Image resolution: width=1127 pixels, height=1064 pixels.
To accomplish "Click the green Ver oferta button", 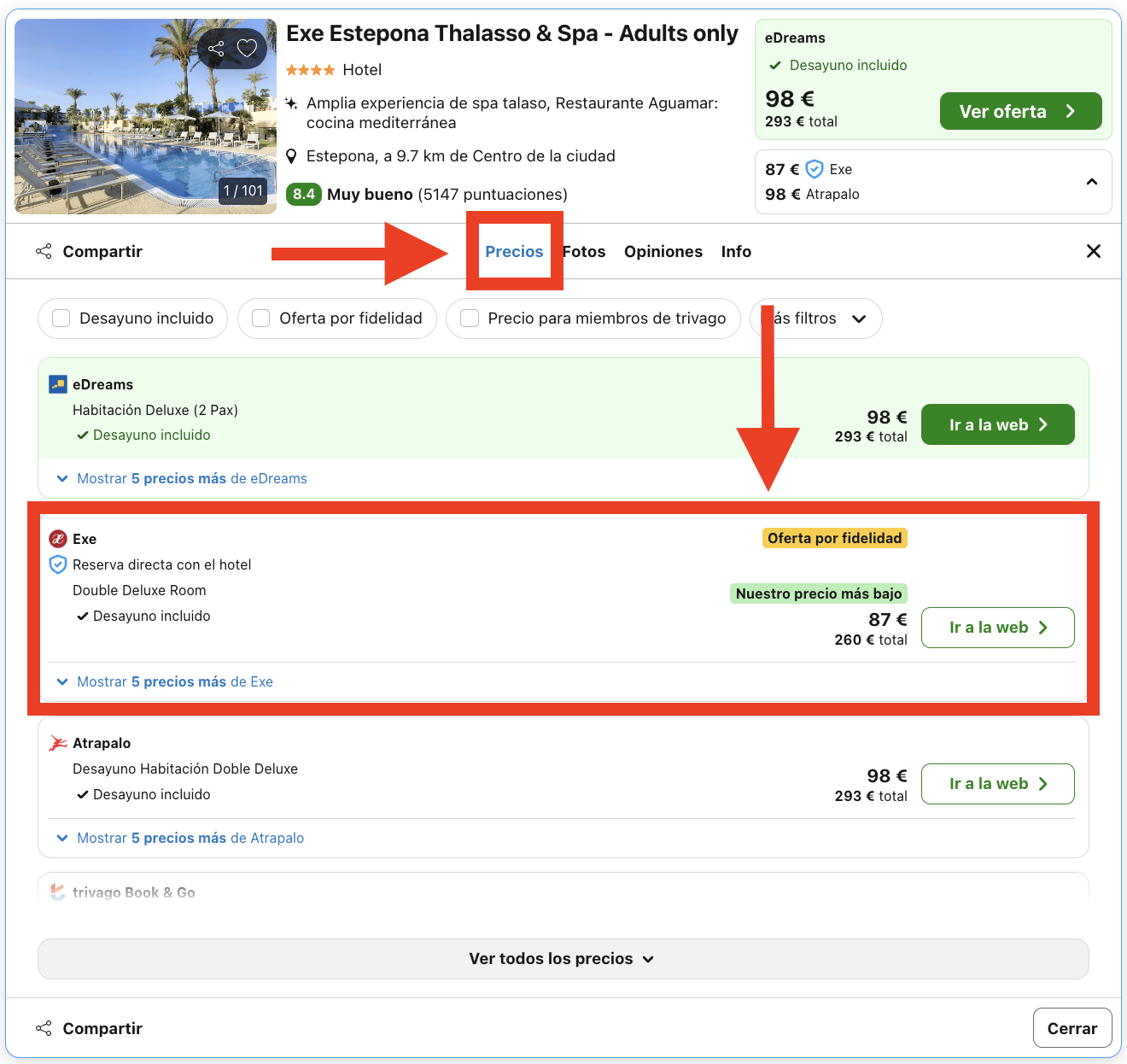I will (1020, 111).
